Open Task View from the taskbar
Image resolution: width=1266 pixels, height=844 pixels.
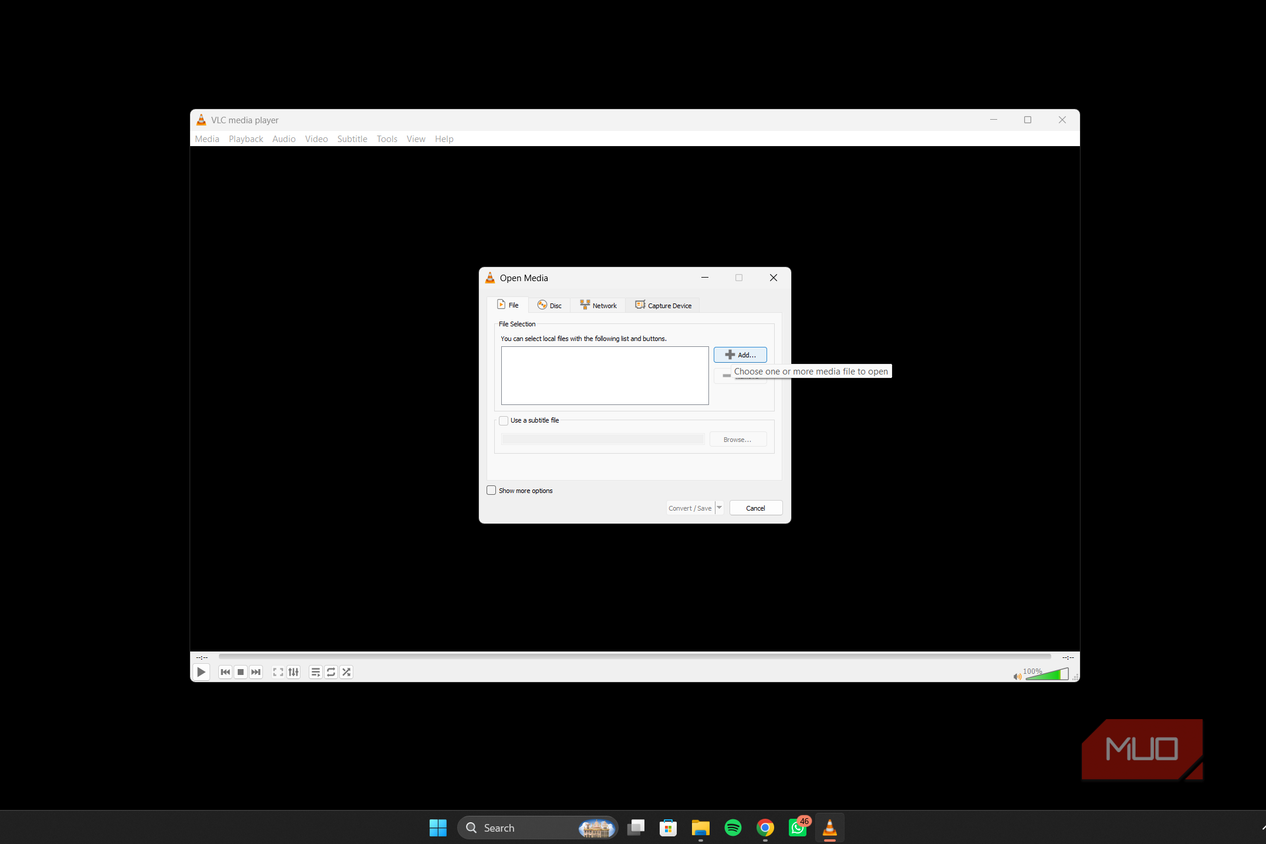tap(635, 827)
